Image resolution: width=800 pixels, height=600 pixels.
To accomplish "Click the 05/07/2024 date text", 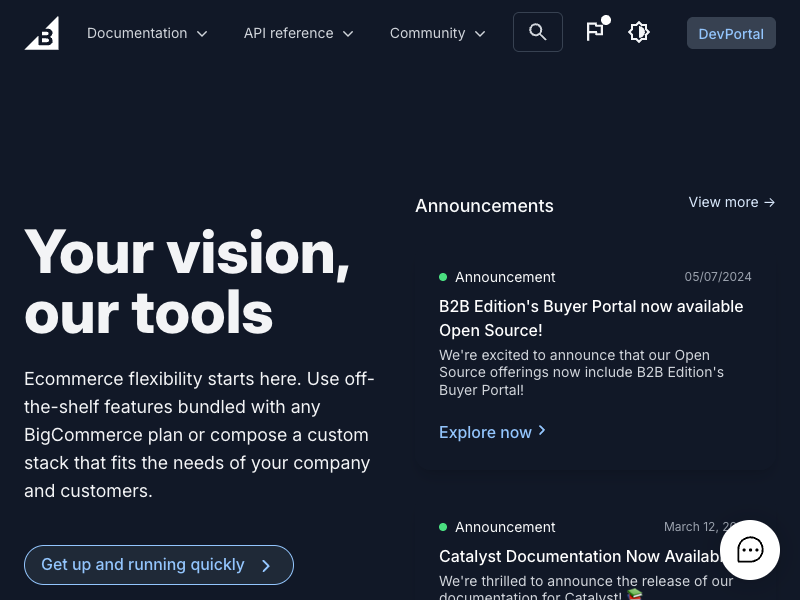I will tap(718, 277).
